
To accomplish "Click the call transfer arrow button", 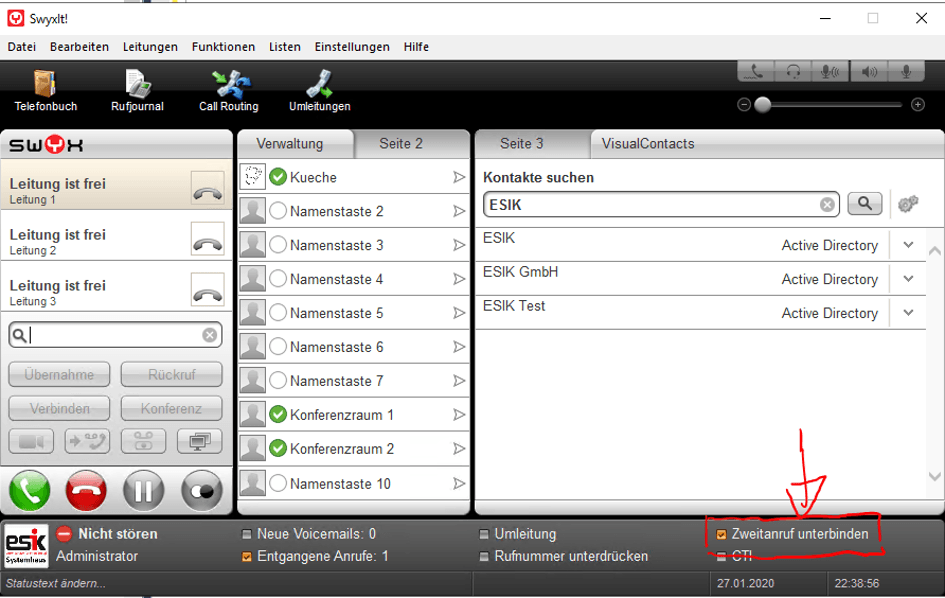I will coord(87,441).
